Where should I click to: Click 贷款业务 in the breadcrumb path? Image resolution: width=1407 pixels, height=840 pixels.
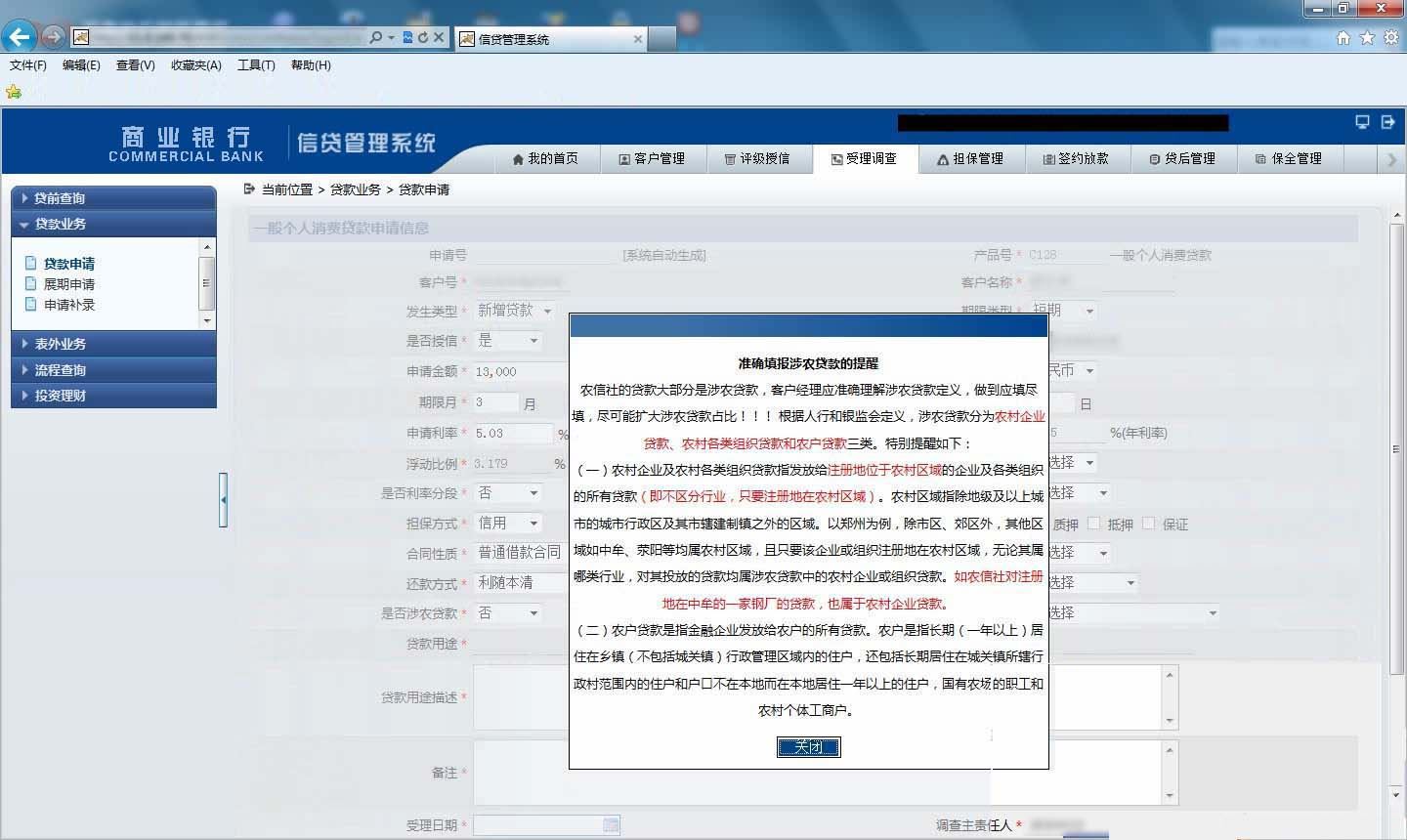pyautogui.click(x=356, y=189)
